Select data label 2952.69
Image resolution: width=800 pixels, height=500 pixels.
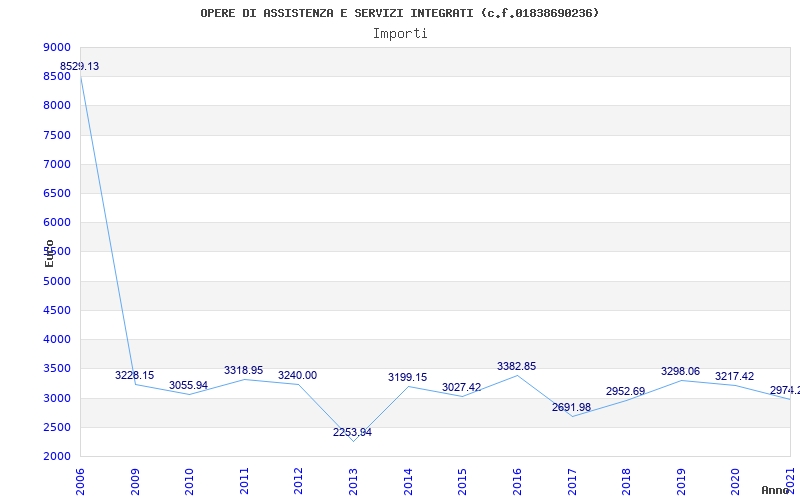(x=626, y=391)
